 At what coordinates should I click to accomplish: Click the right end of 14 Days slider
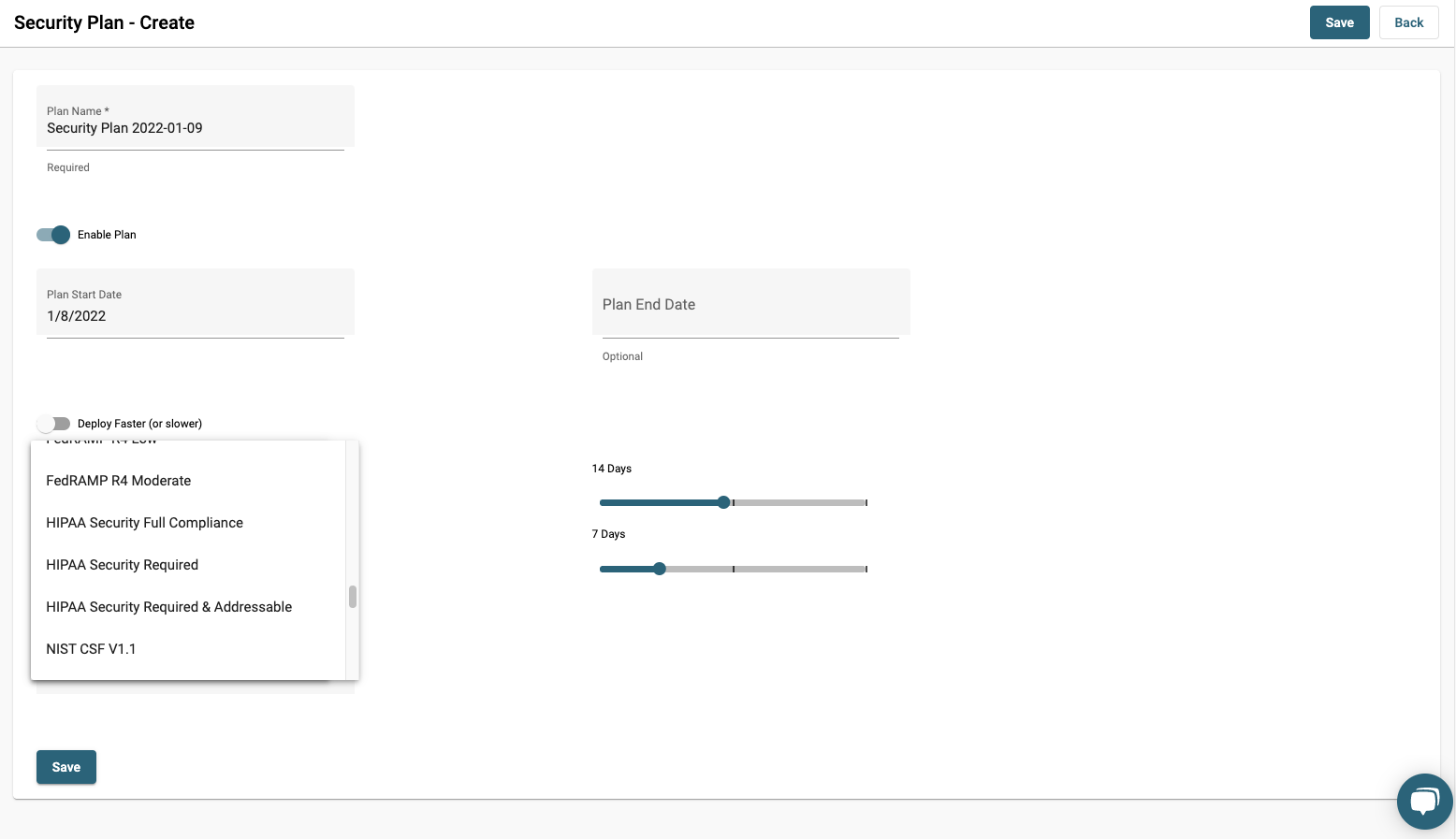point(866,502)
